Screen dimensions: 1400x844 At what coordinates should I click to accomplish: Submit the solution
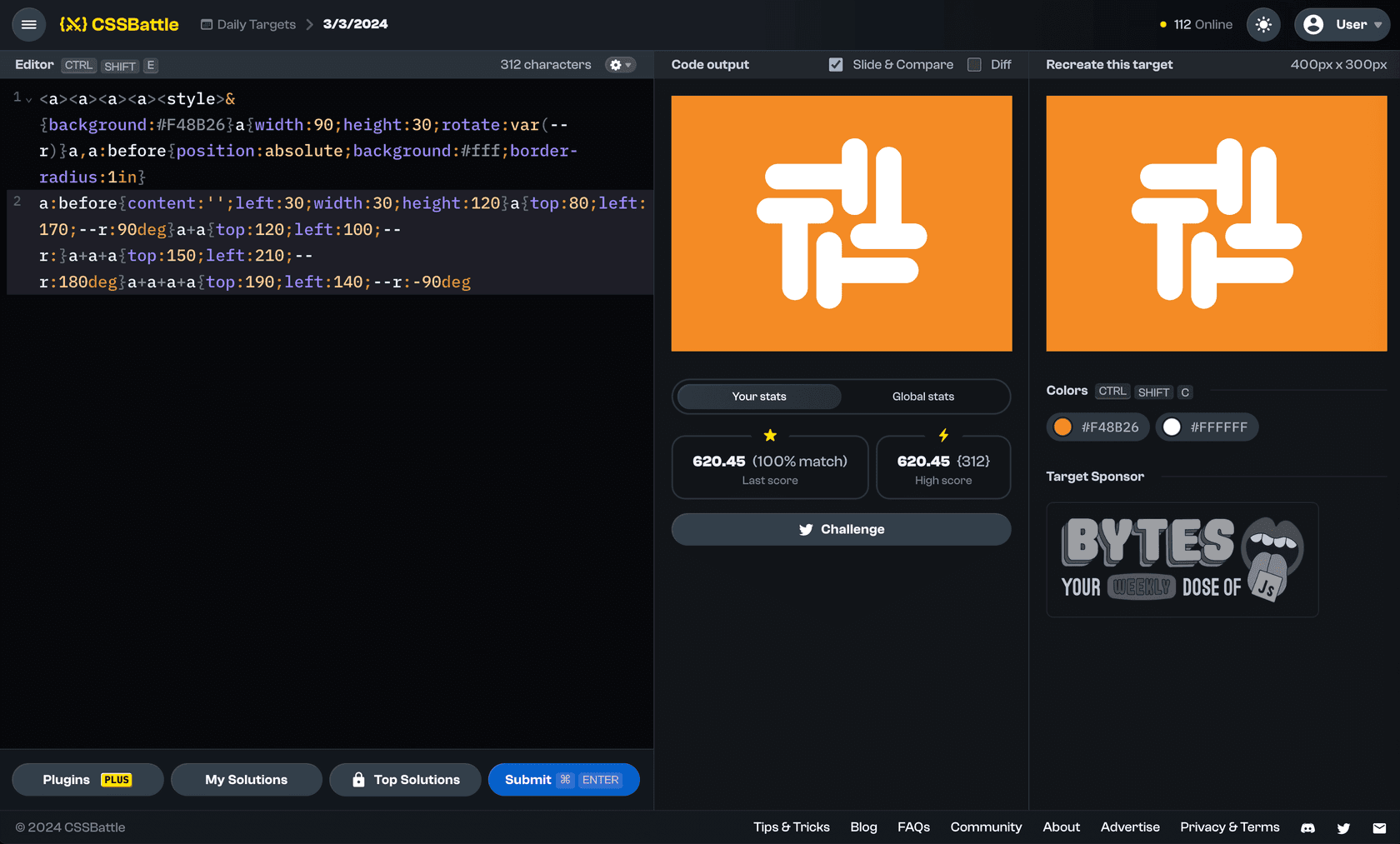[563, 780]
